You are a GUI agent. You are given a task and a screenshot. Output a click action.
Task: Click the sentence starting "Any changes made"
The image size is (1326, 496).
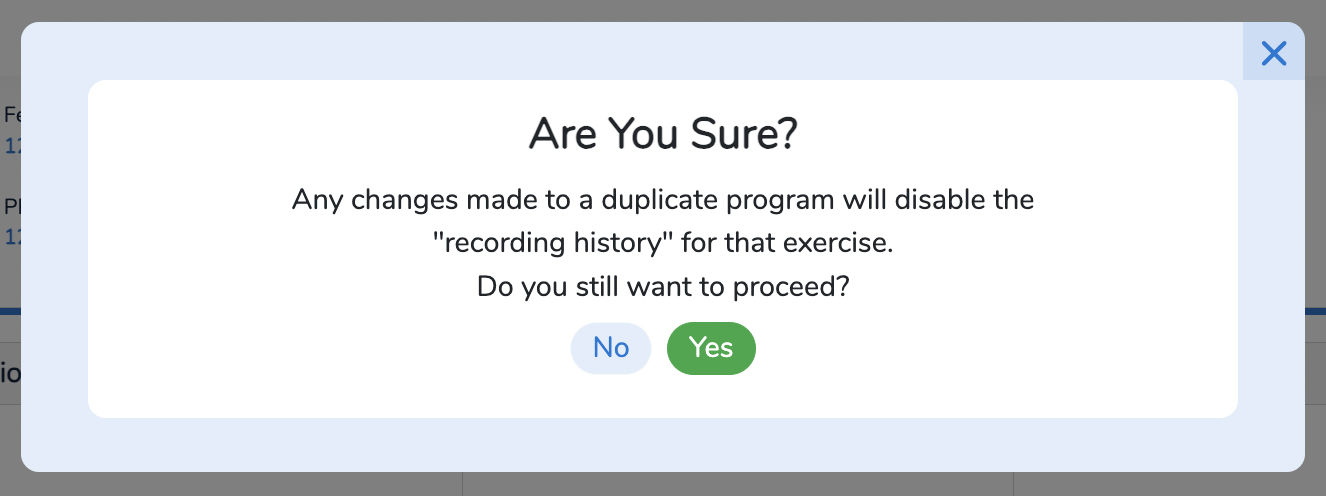(x=663, y=199)
